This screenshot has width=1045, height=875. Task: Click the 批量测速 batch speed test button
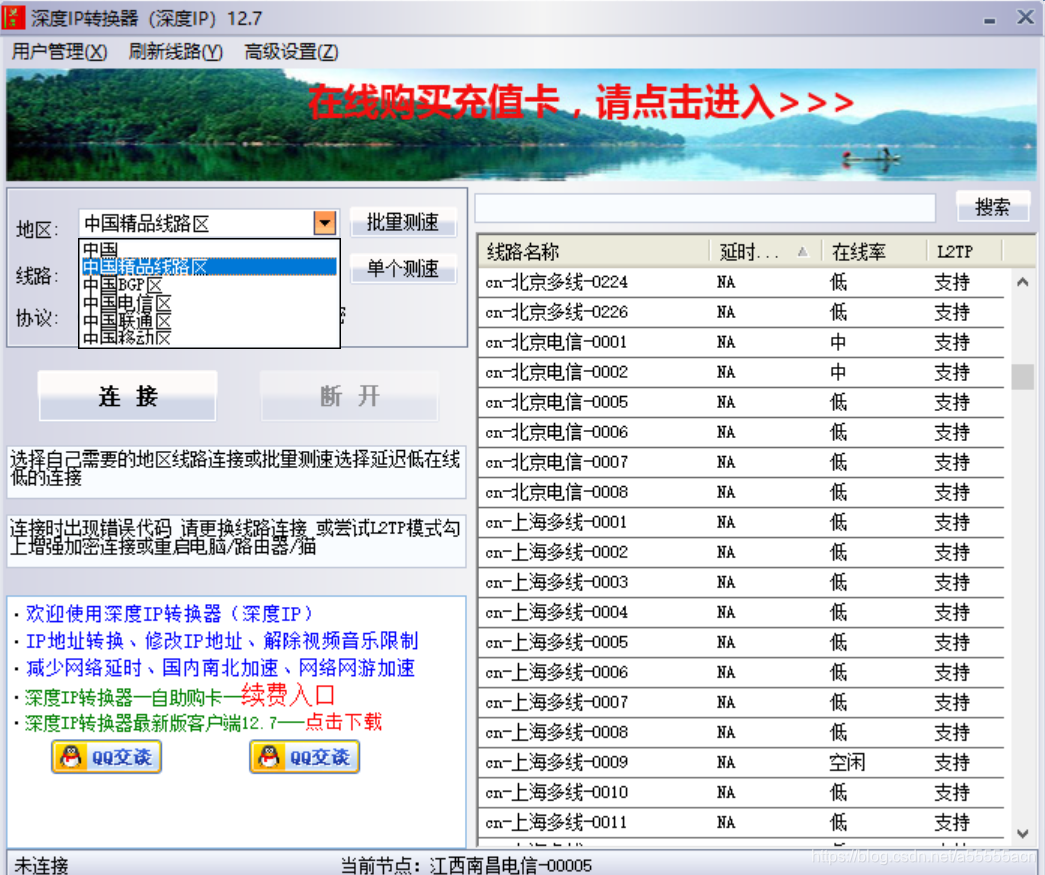[x=403, y=222]
